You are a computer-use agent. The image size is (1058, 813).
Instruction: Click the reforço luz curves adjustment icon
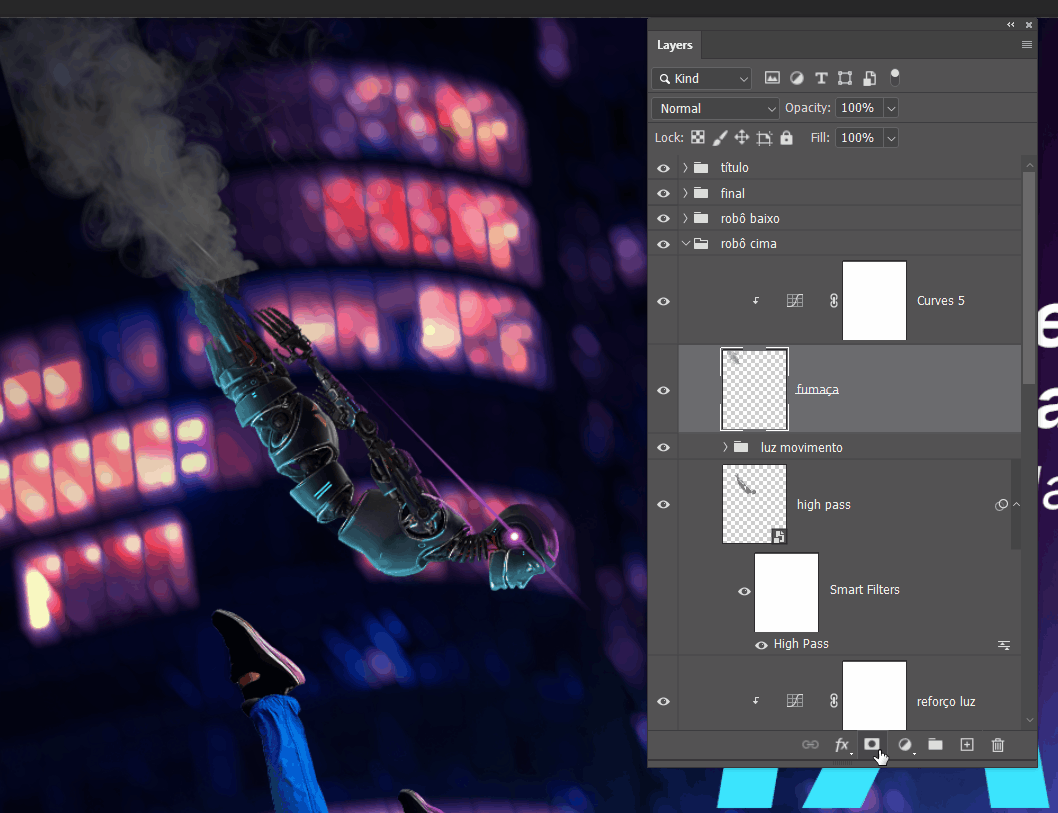coord(795,701)
